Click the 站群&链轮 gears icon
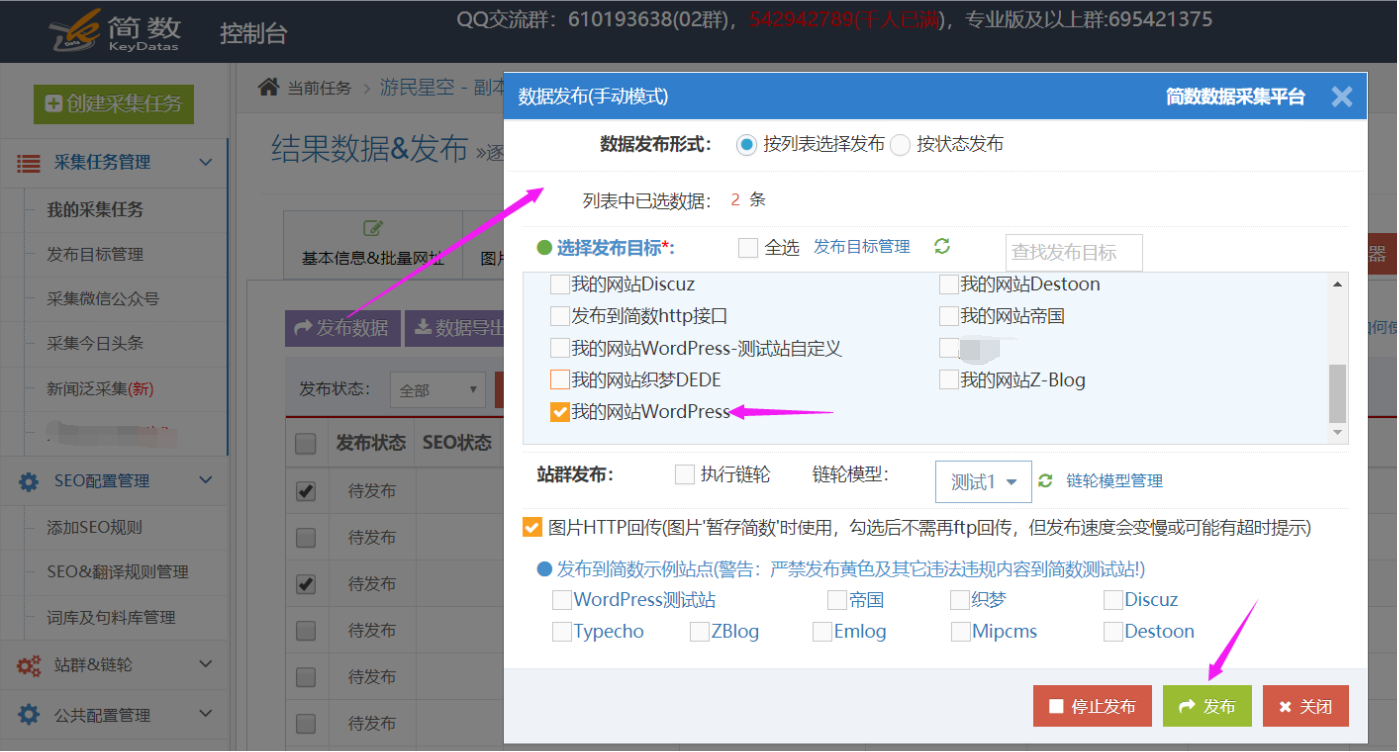The image size is (1399, 752). (x=29, y=665)
